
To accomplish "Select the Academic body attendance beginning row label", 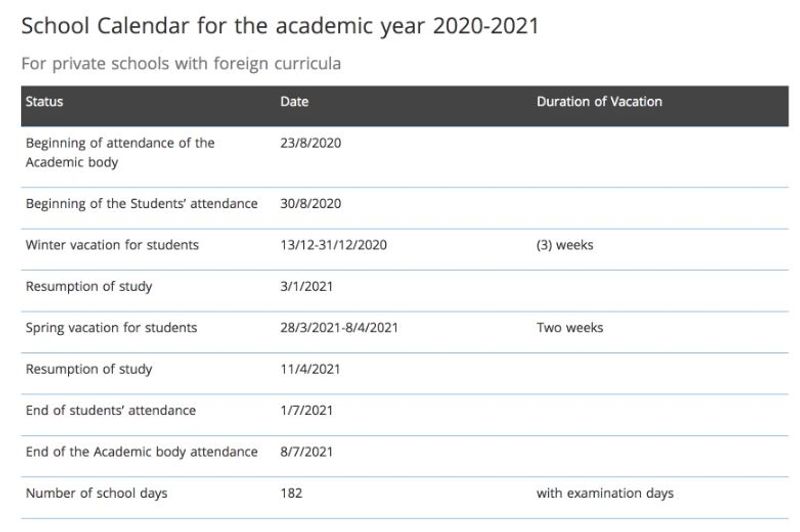I will point(119,152).
